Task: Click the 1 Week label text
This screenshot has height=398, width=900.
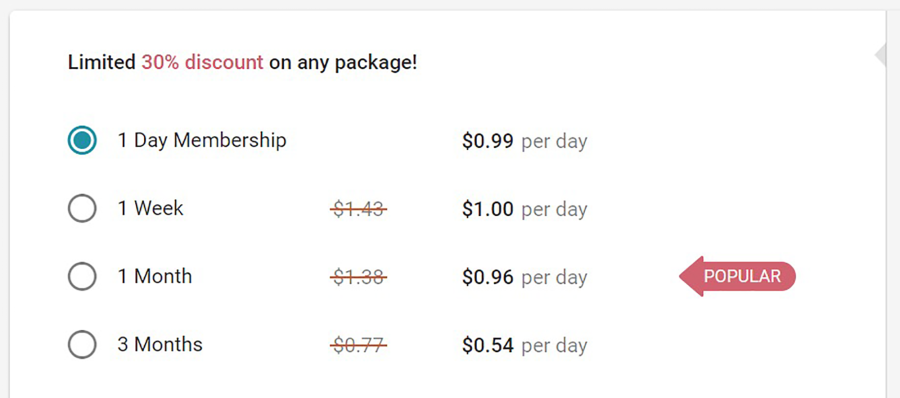Action: tap(150, 208)
